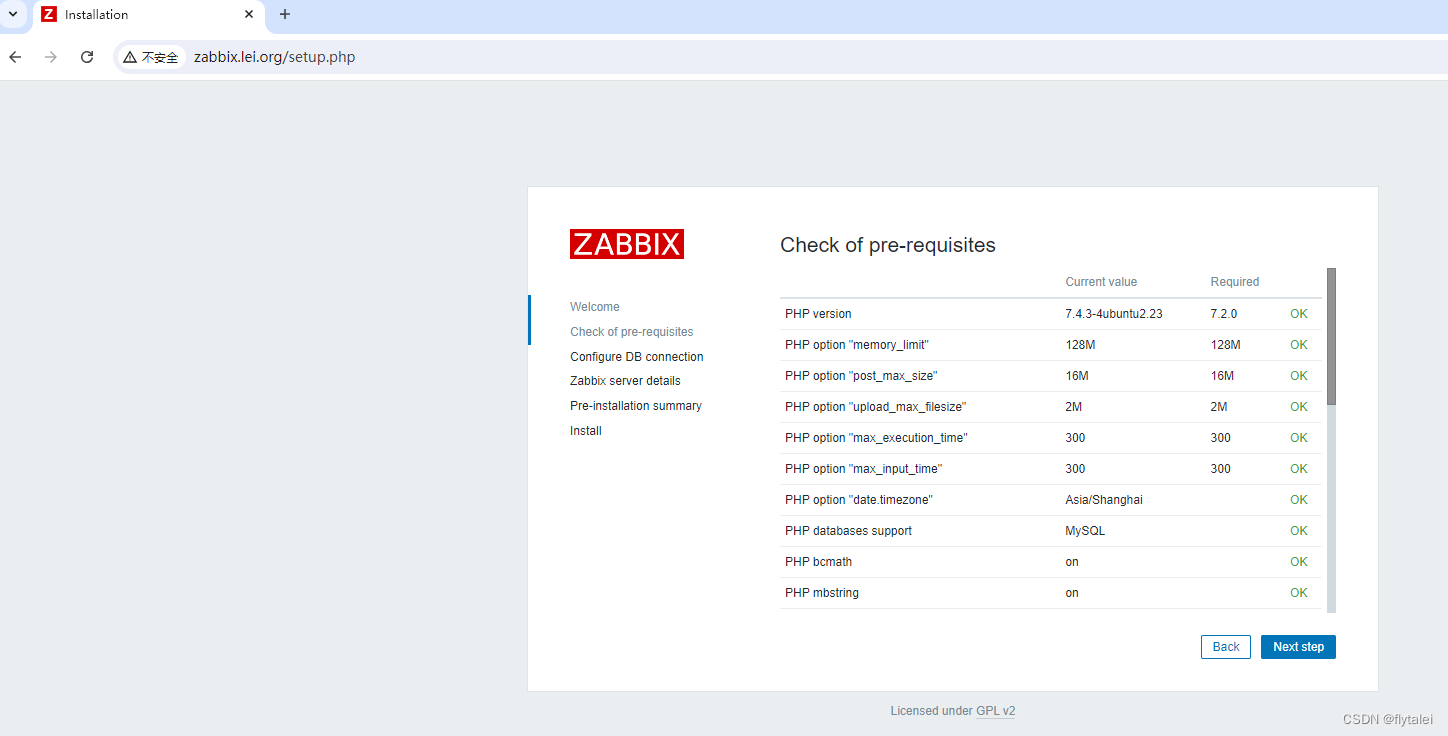Select Pre-installation summary step

tap(636, 406)
